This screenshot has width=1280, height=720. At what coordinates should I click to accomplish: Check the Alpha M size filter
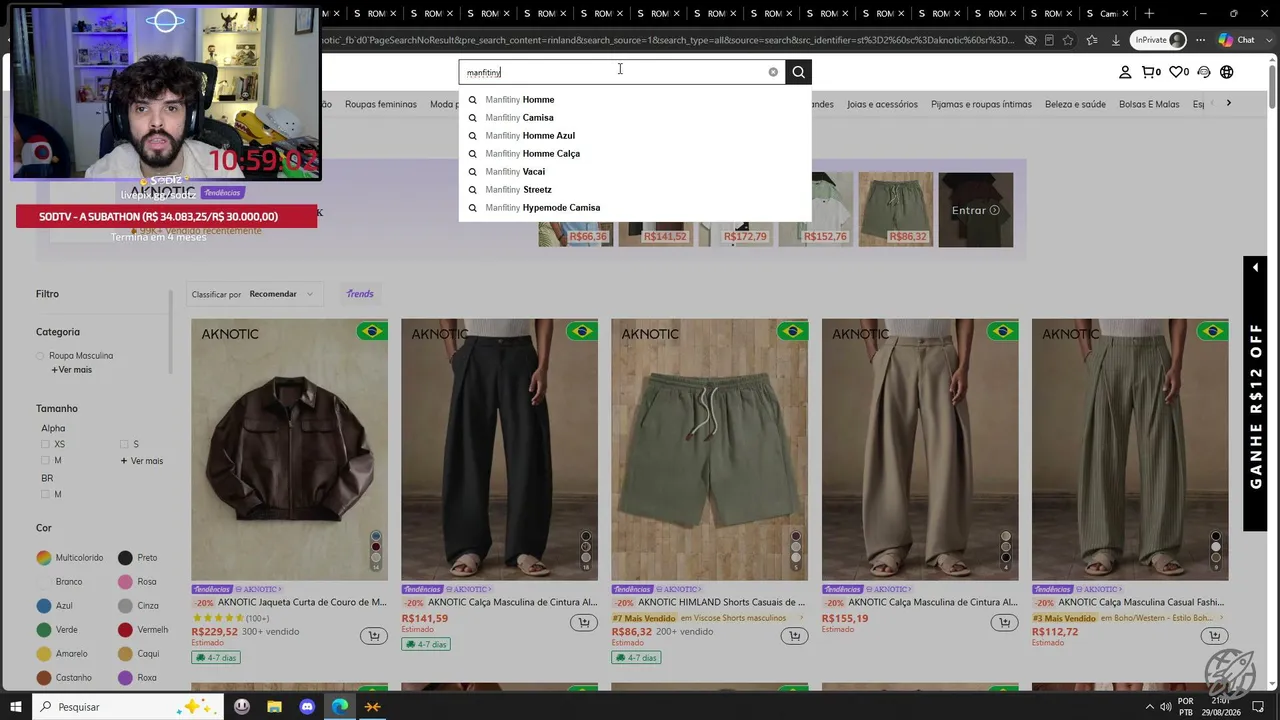tap(45, 460)
